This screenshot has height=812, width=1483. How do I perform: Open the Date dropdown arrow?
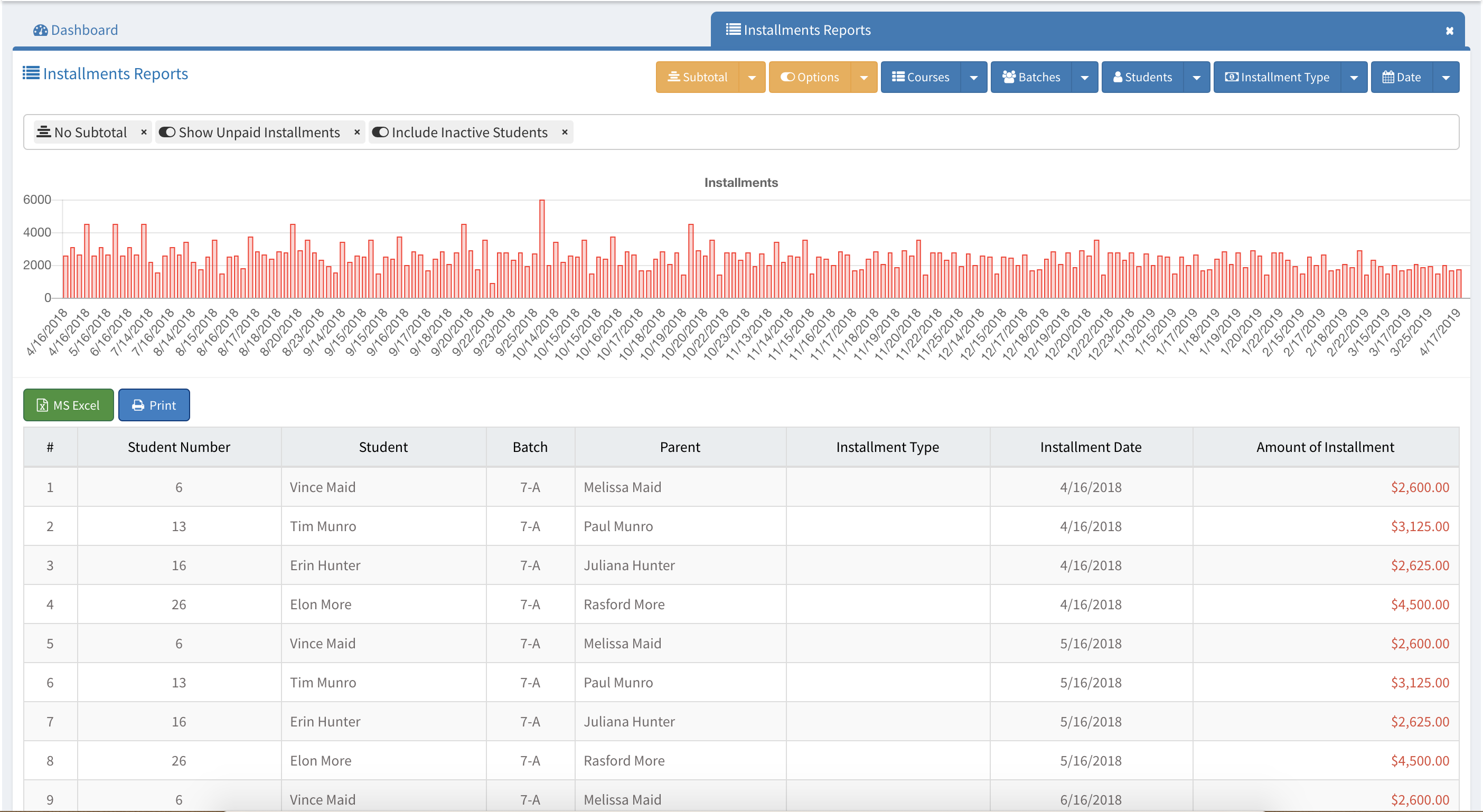click(1446, 77)
